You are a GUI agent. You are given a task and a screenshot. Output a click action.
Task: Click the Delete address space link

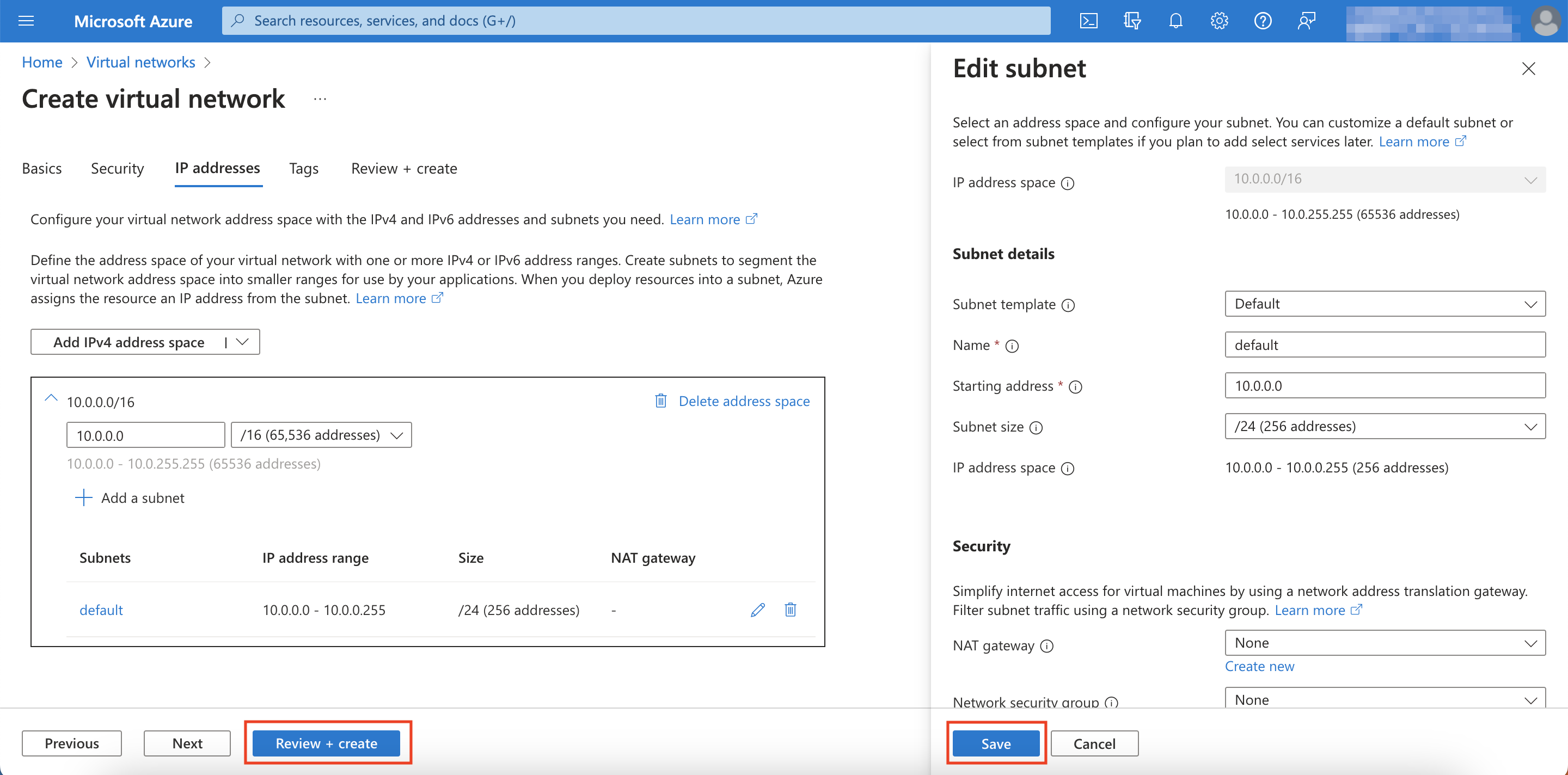[x=744, y=401]
